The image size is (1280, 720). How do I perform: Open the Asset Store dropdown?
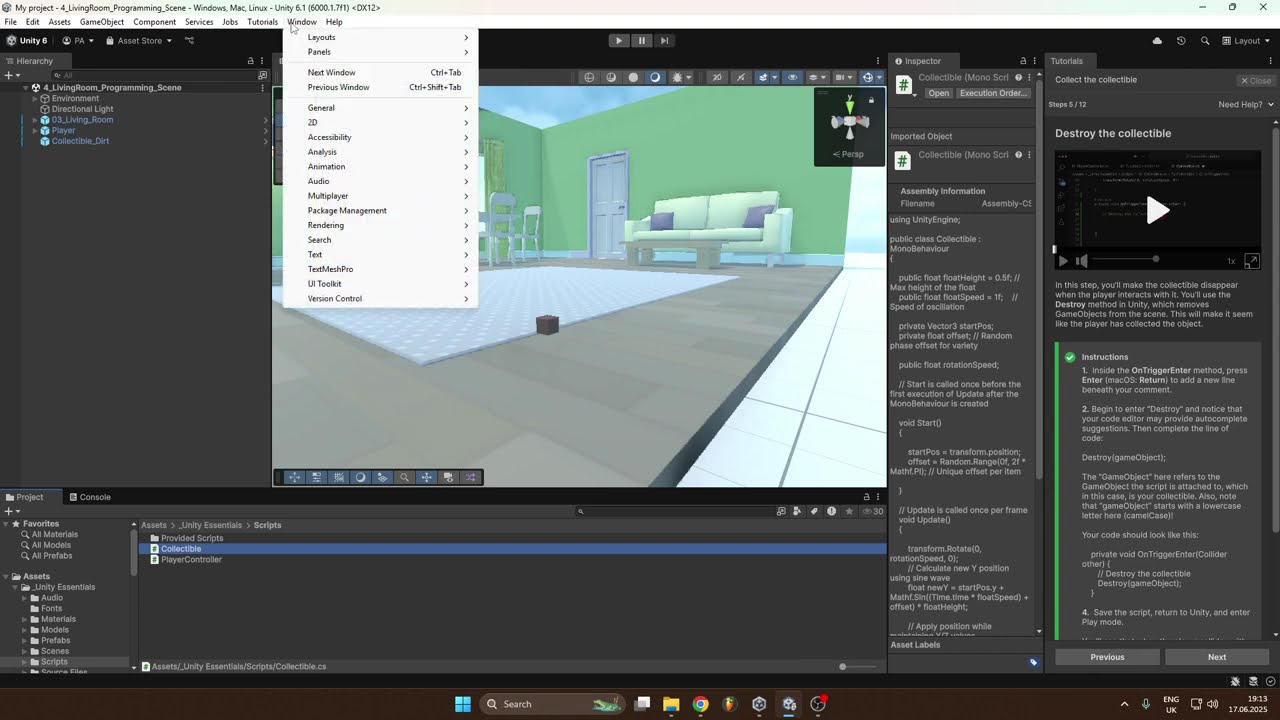[138, 41]
